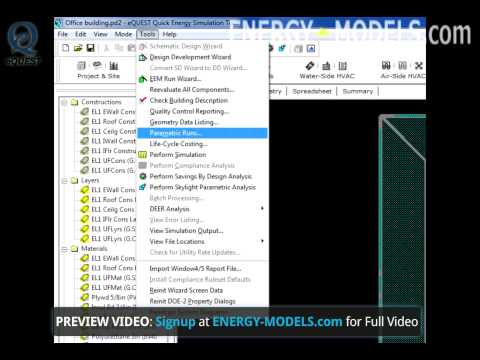Select EL1 Ceilg Cons under Layers

[x=113, y=209]
